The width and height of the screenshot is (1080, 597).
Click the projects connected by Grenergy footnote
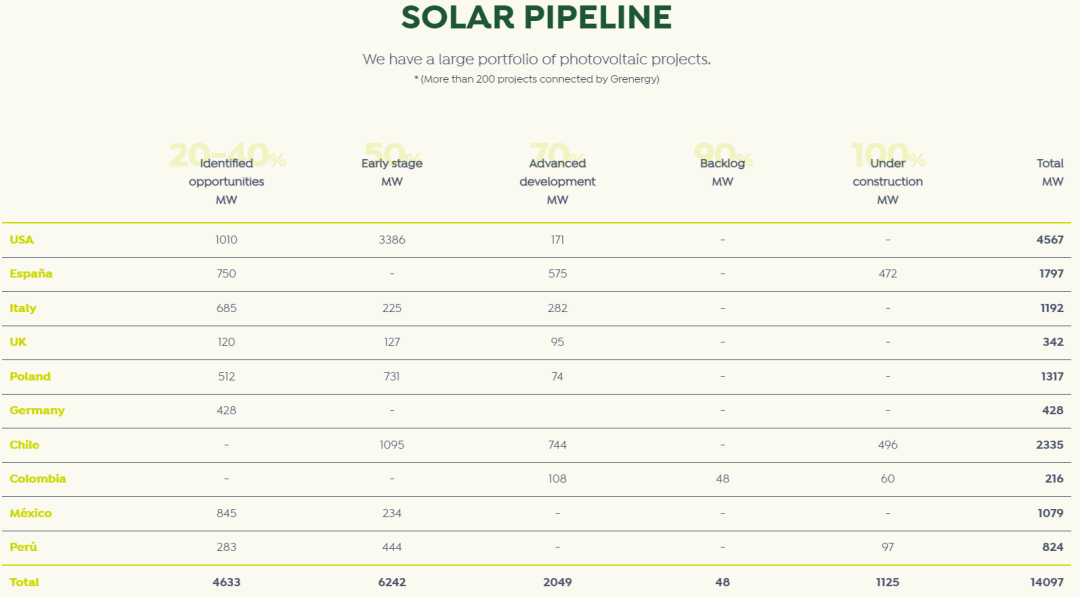coord(536,79)
